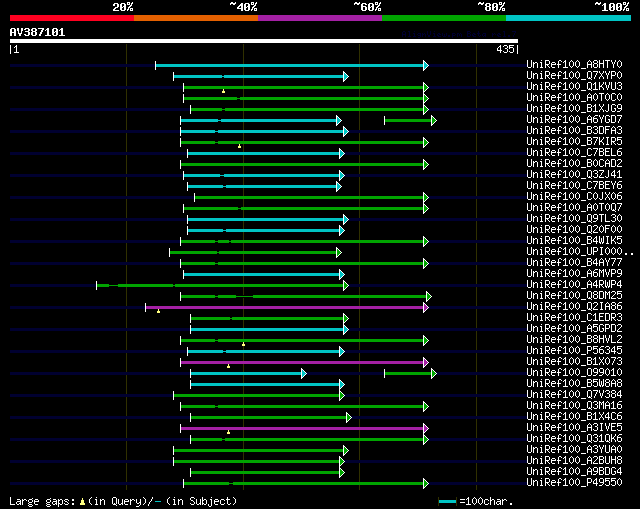Select UniRef100_B1XJG9 entry label
The width and height of the screenshot is (640, 509).
tap(574, 109)
